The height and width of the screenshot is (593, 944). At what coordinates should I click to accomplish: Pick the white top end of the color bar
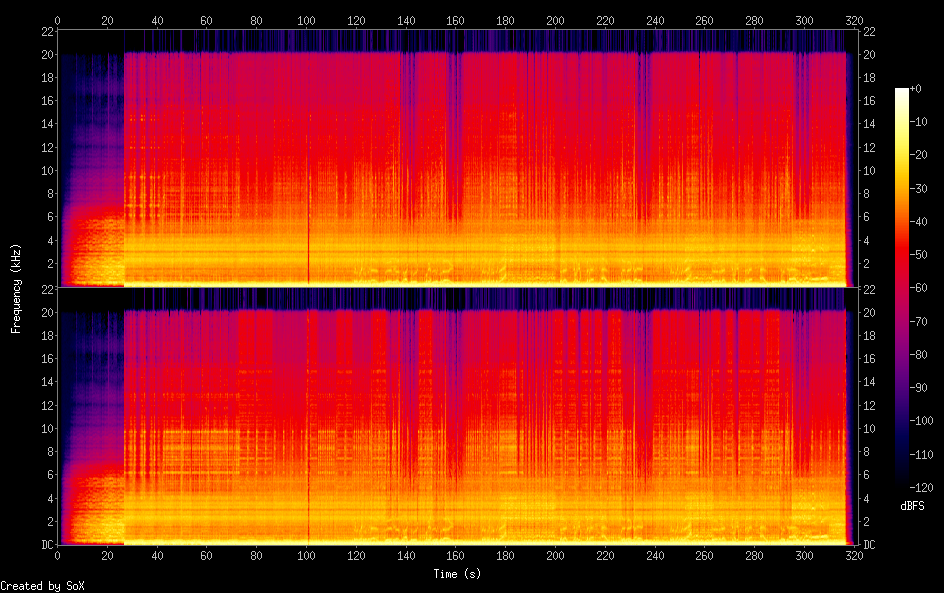(x=902, y=92)
